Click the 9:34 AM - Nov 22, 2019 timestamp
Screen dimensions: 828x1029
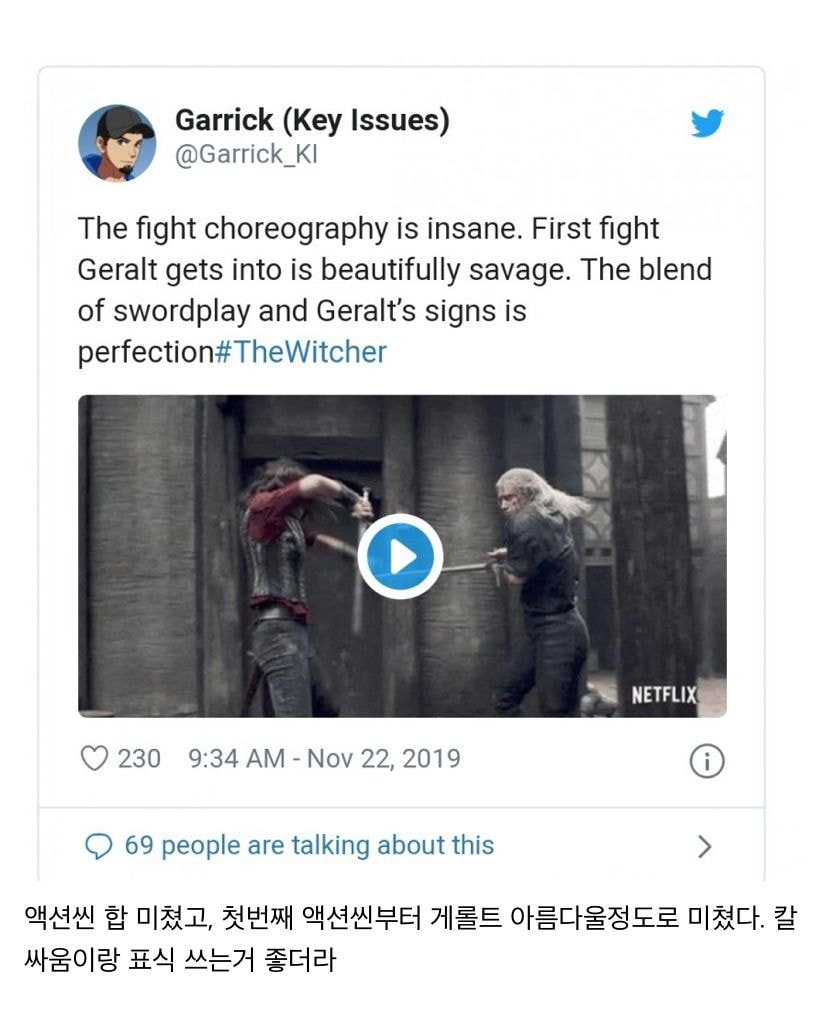[x=324, y=759]
